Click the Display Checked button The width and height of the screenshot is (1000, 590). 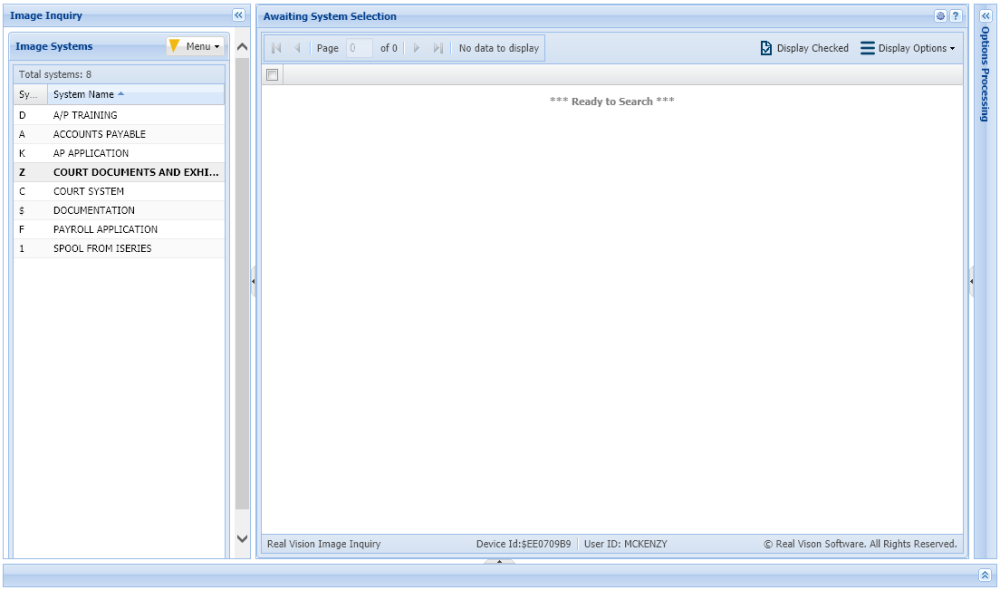coord(805,48)
